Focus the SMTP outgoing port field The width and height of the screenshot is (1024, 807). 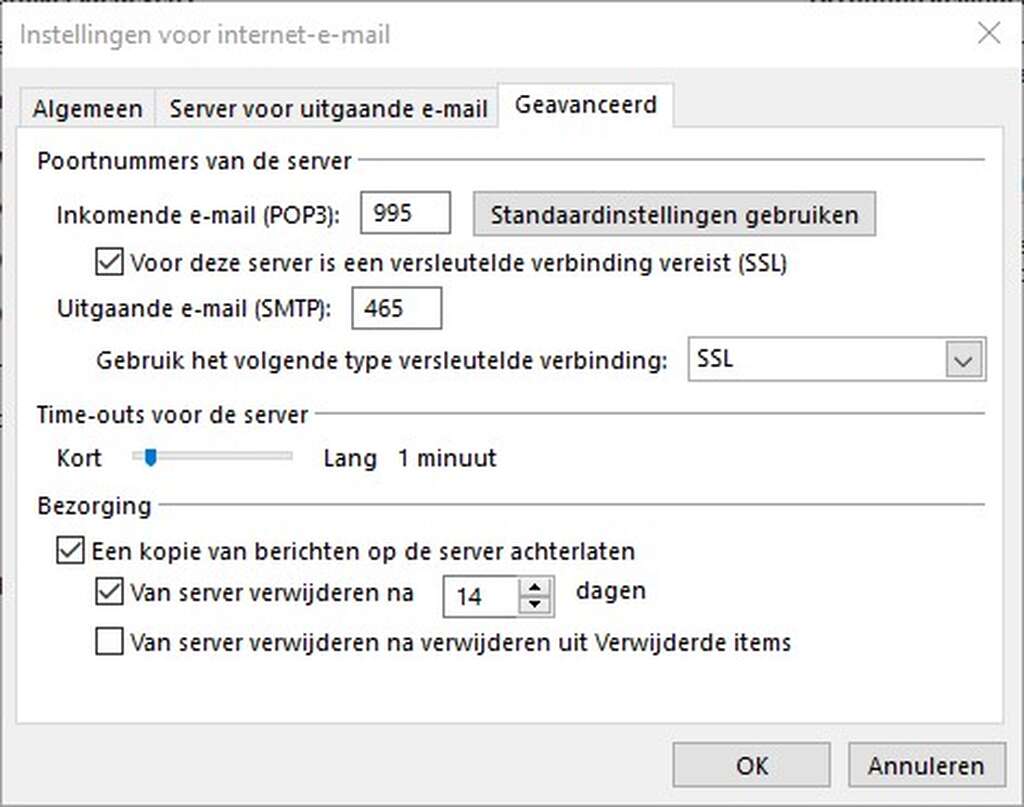click(396, 309)
